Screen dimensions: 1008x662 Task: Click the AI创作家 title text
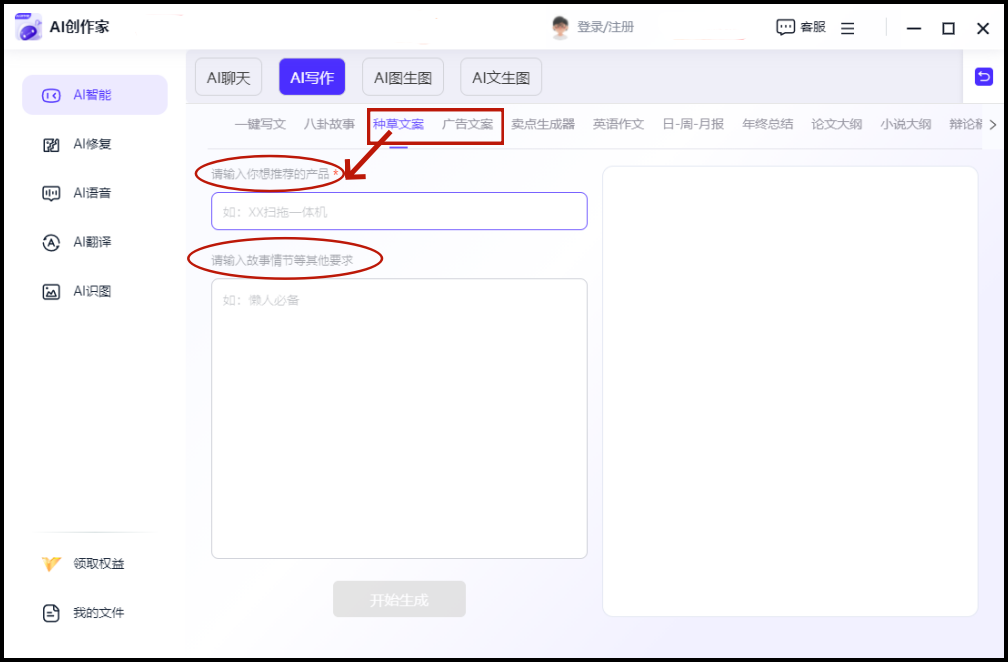[79, 27]
